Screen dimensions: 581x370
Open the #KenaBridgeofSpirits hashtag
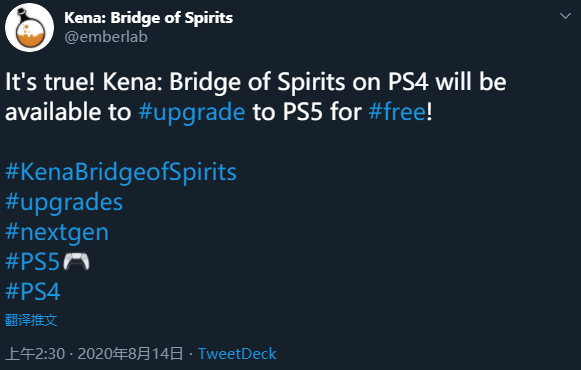(x=121, y=172)
